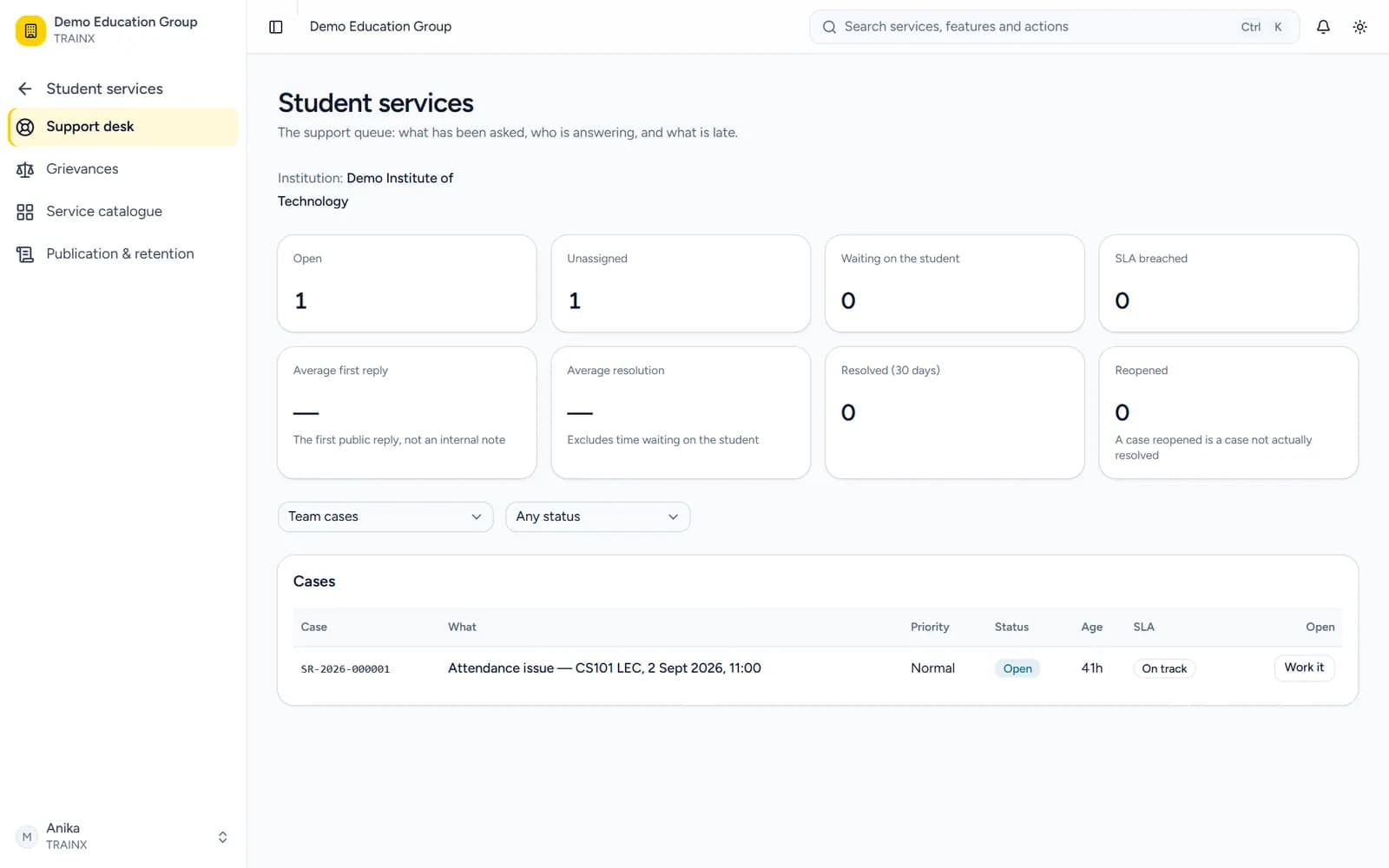
Task: Click the Normal priority cell
Action: (932, 668)
